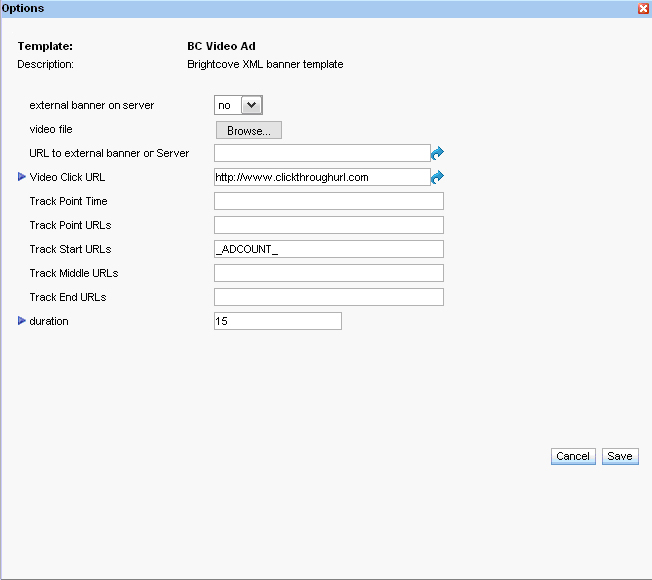Click the Track Start URLs field containing _ADCOUNT_
The width and height of the screenshot is (652, 580).
(329, 249)
